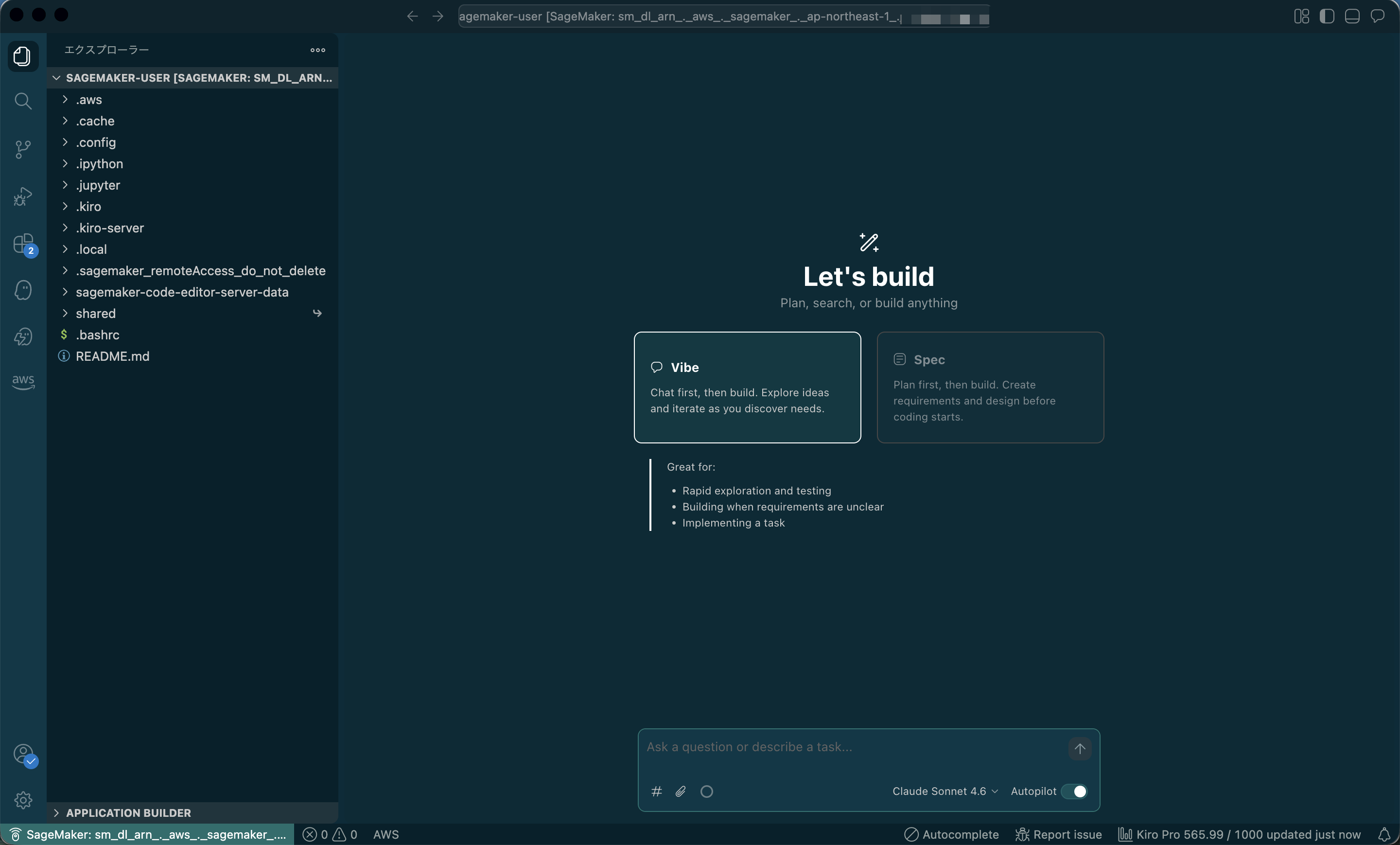
Task: Open the .bashrc file
Action: click(192, 334)
